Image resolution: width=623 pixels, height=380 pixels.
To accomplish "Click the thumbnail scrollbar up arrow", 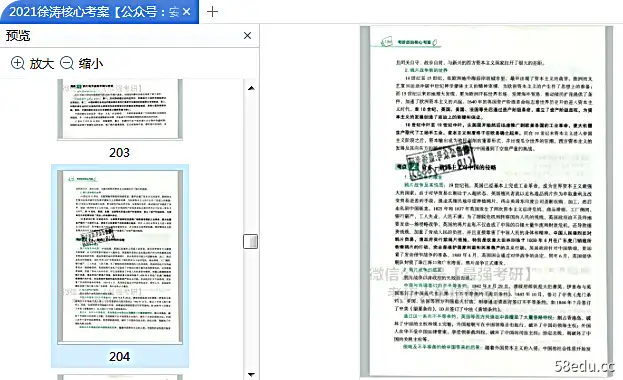I will pos(251,88).
